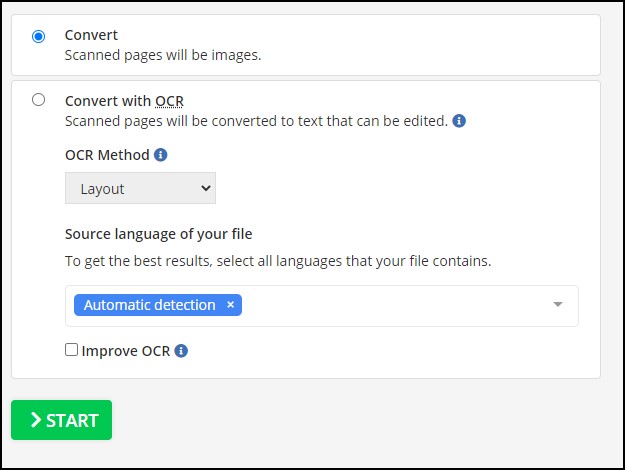The image size is (625, 470).
Task: Click the 'Convert with OCR' label text
Action: pyautogui.click(x=124, y=101)
